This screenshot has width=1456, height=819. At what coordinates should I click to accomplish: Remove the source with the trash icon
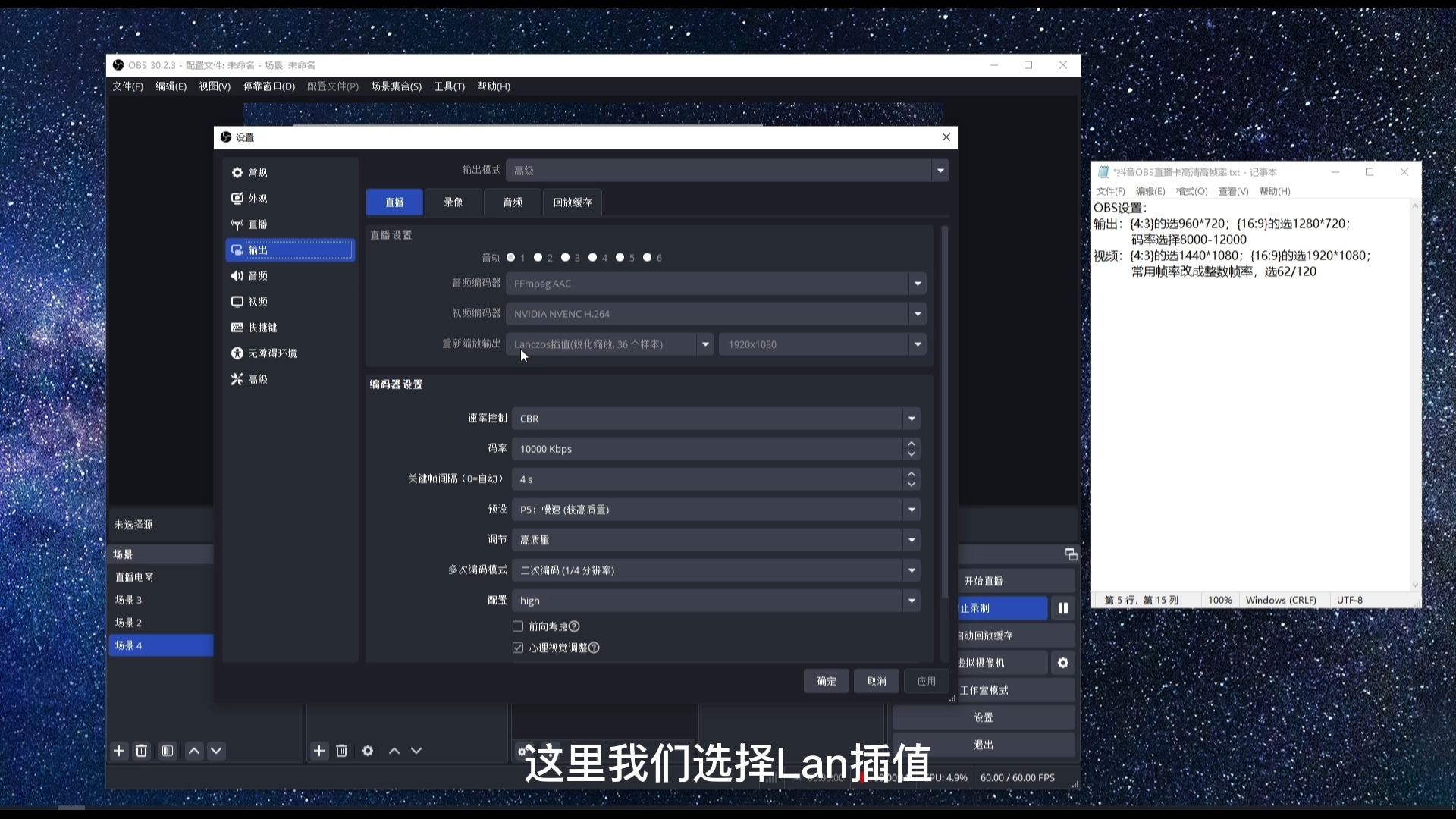click(x=341, y=751)
